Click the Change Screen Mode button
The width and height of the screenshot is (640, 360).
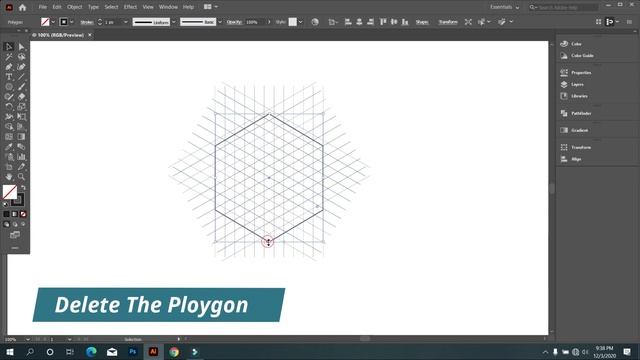click(15, 235)
